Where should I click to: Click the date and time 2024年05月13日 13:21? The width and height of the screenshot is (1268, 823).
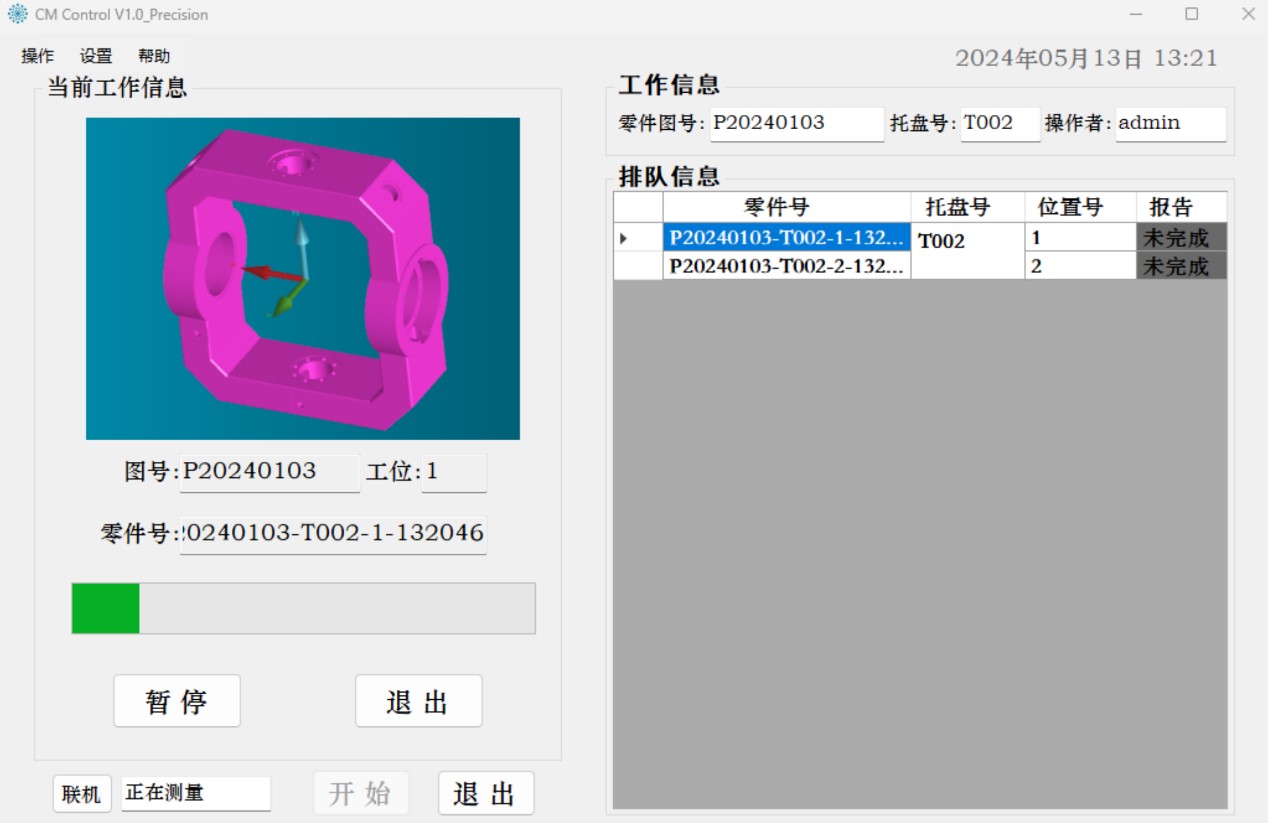(x=1086, y=59)
